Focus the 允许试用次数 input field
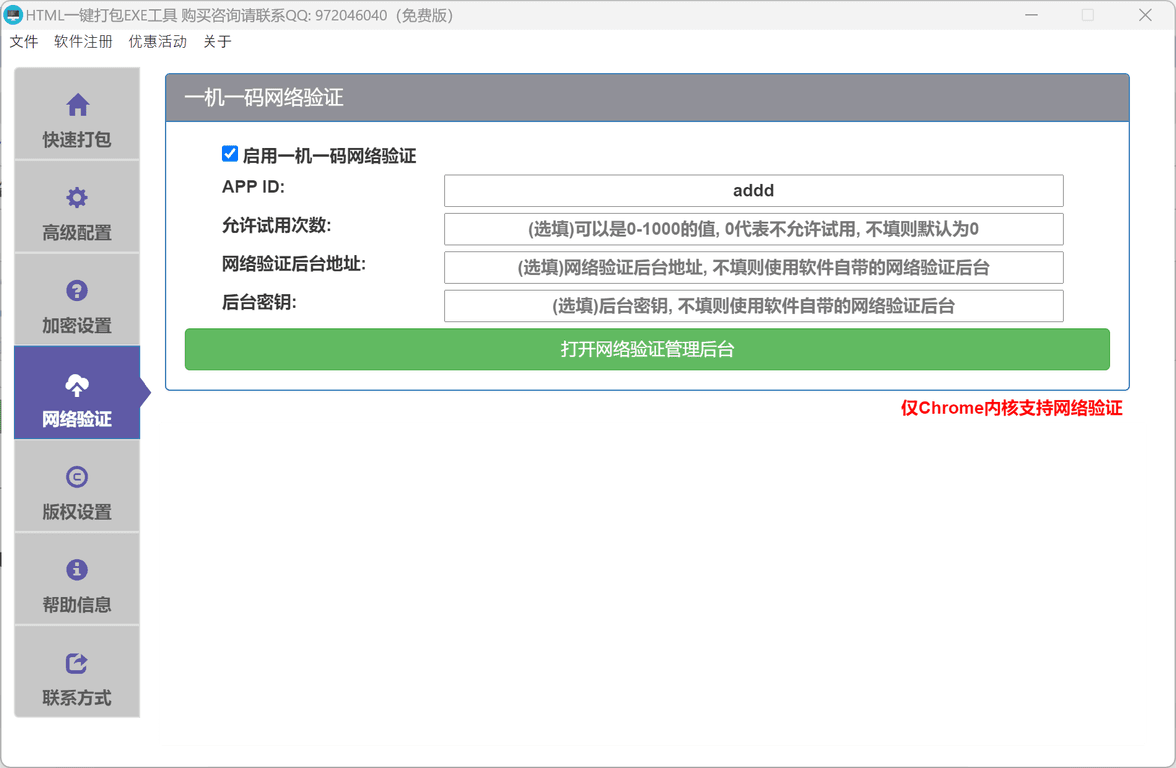 pyautogui.click(x=753, y=229)
